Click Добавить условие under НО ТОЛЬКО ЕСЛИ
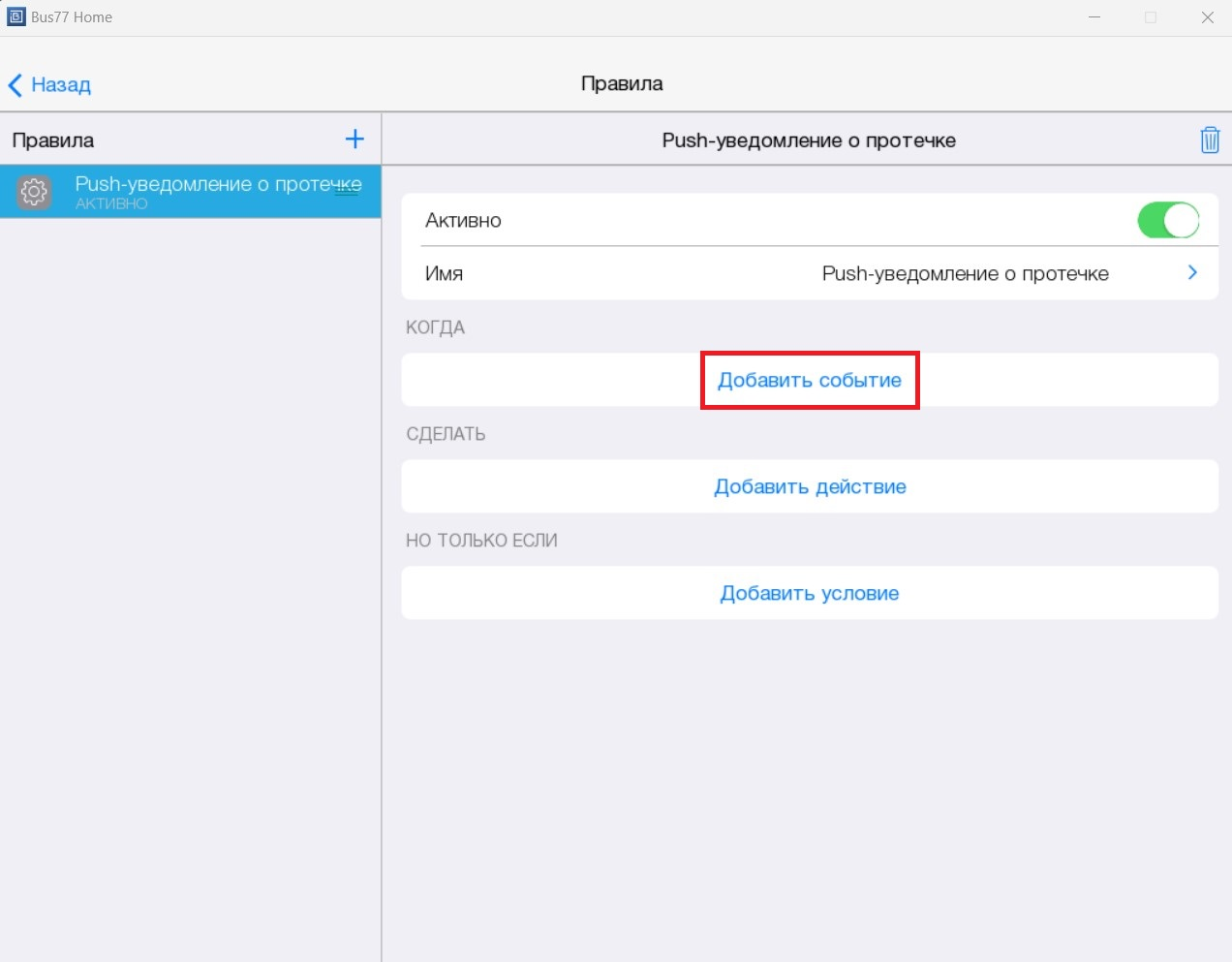Viewport: 1232px width, 962px height. [x=810, y=593]
